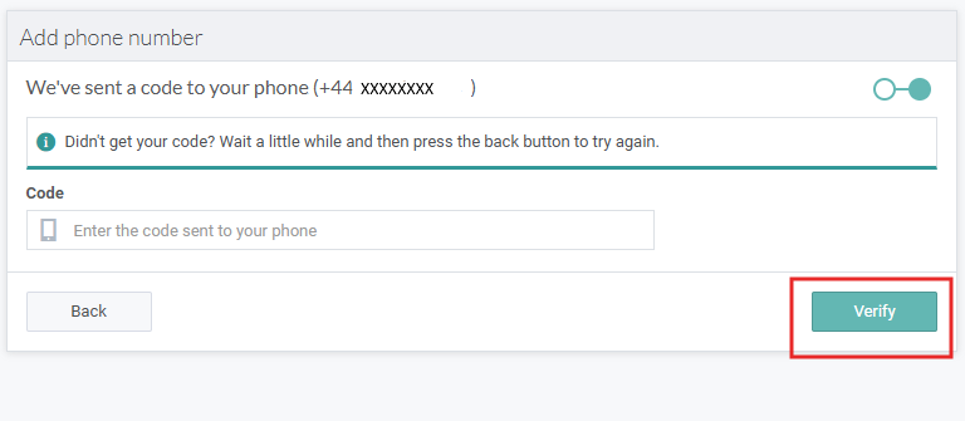Select the hollow first-step circle indicator
The height and width of the screenshot is (422, 966).
coord(884,90)
